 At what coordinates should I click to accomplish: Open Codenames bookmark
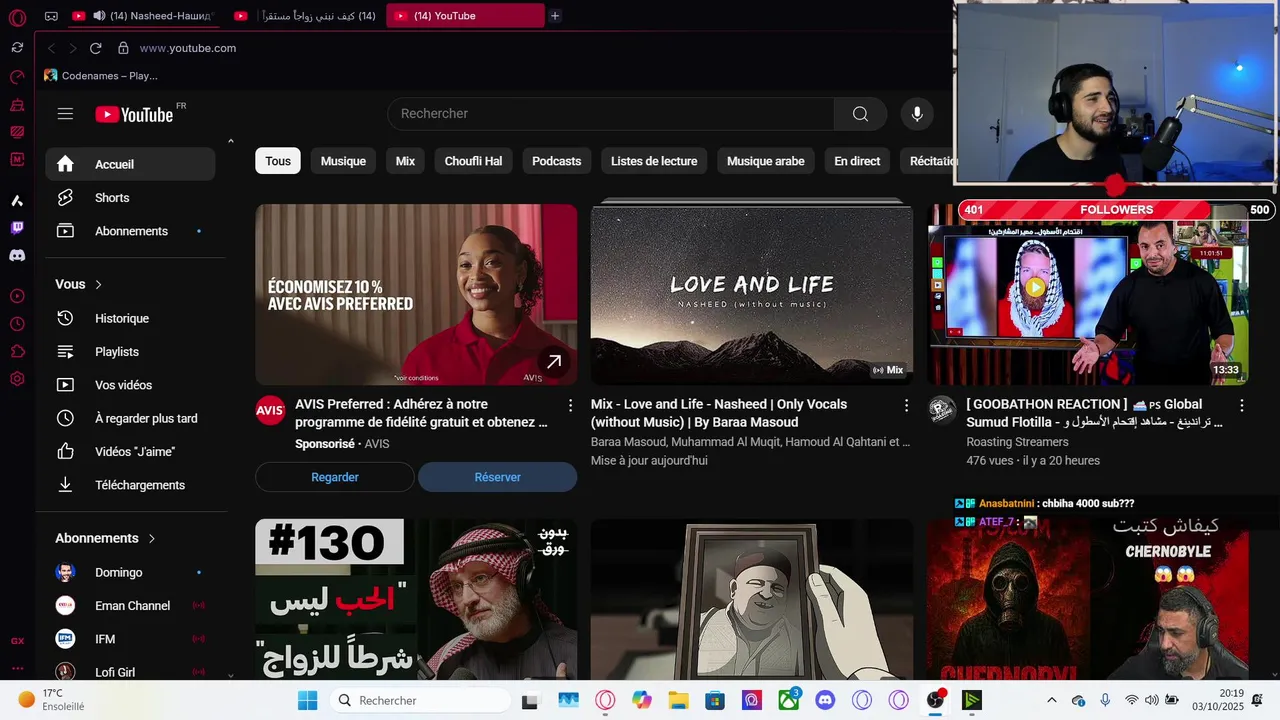click(101, 75)
